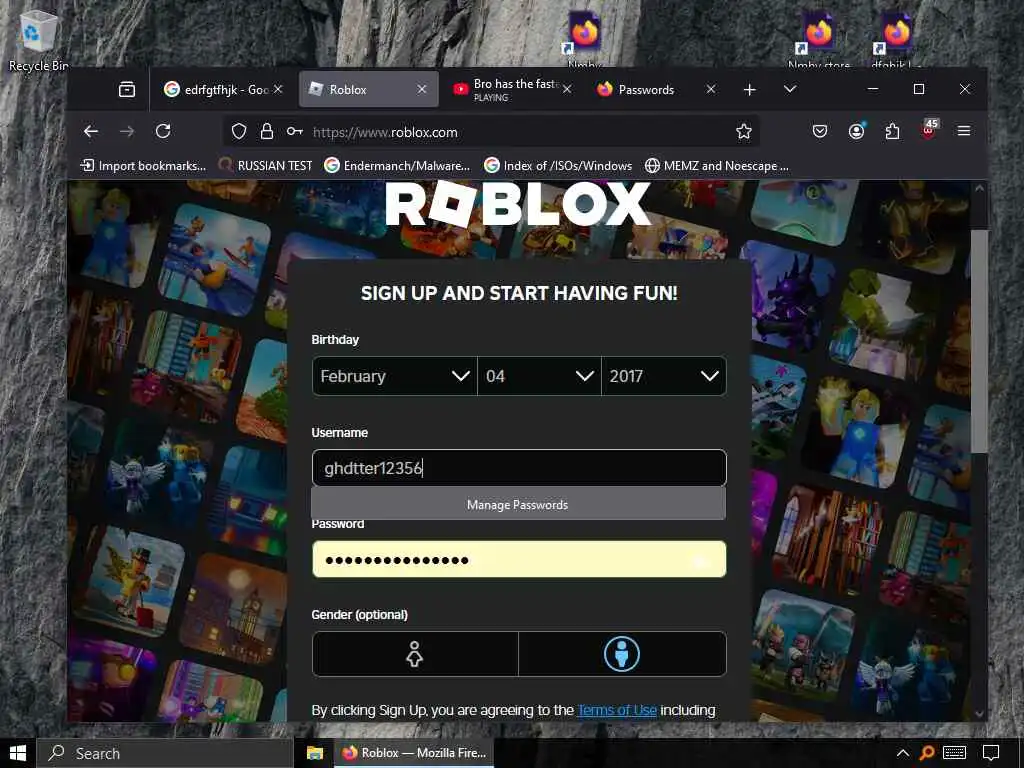The width and height of the screenshot is (1024, 768).
Task: Open the notification center icon
Action: (991, 753)
